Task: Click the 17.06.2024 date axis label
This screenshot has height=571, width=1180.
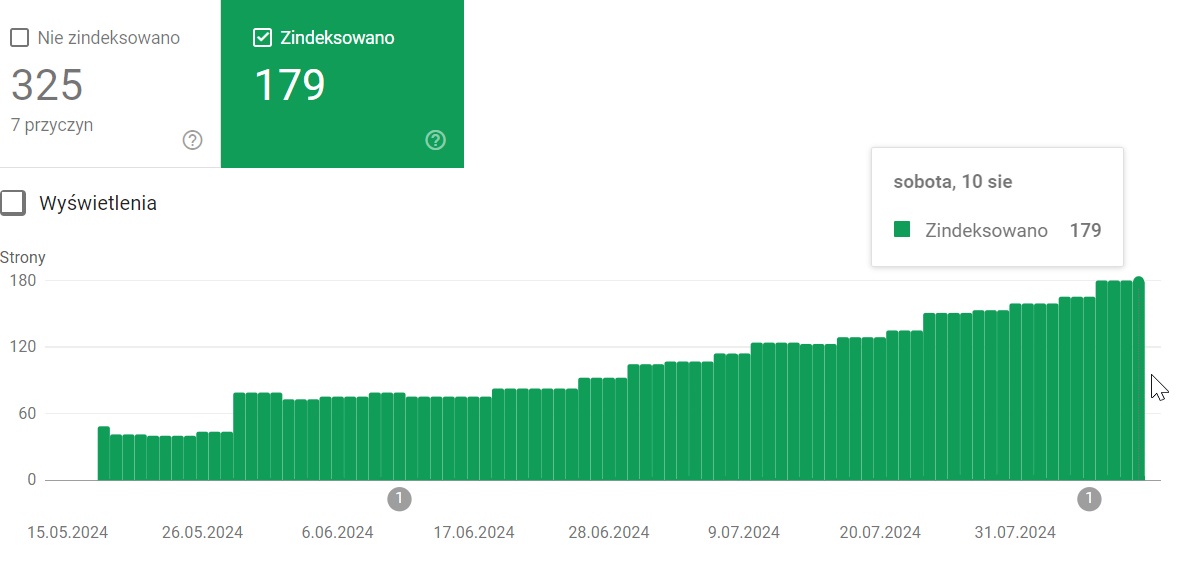Action: click(473, 532)
